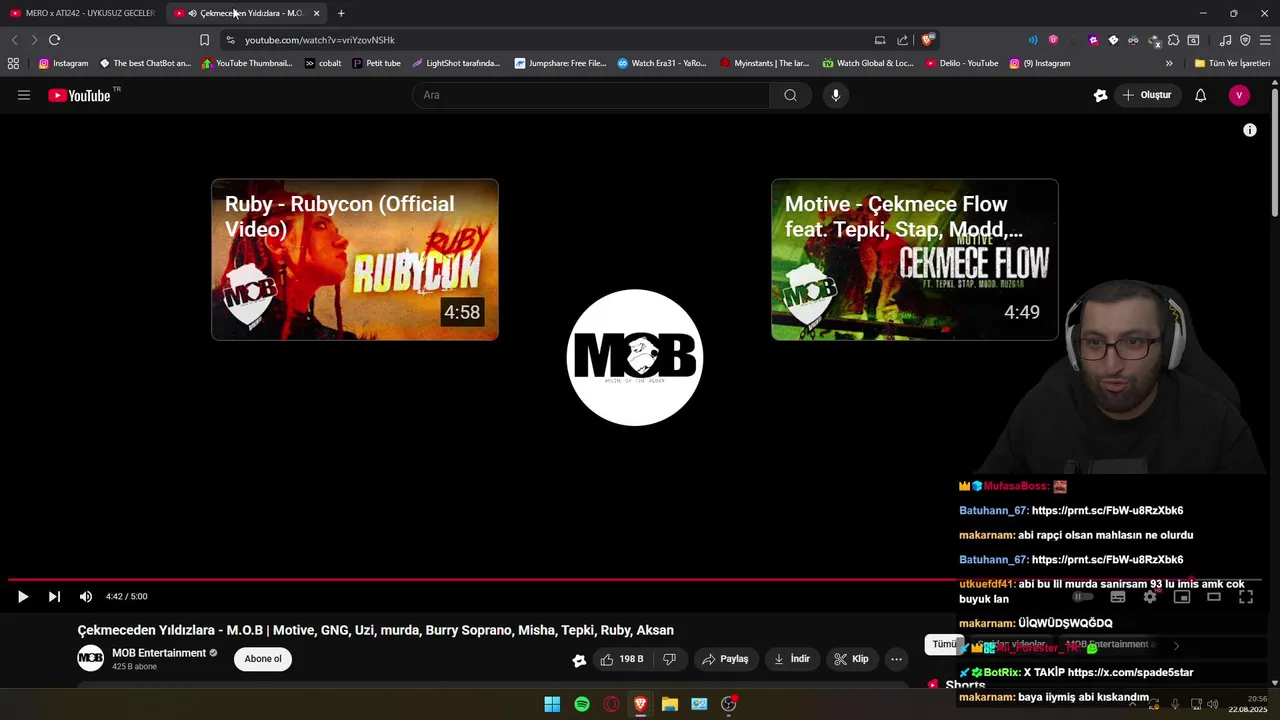This screenshot has height=720, width=1280.
Task: Open the (9) Instagram bookmark
Action: pos(1039,63)
